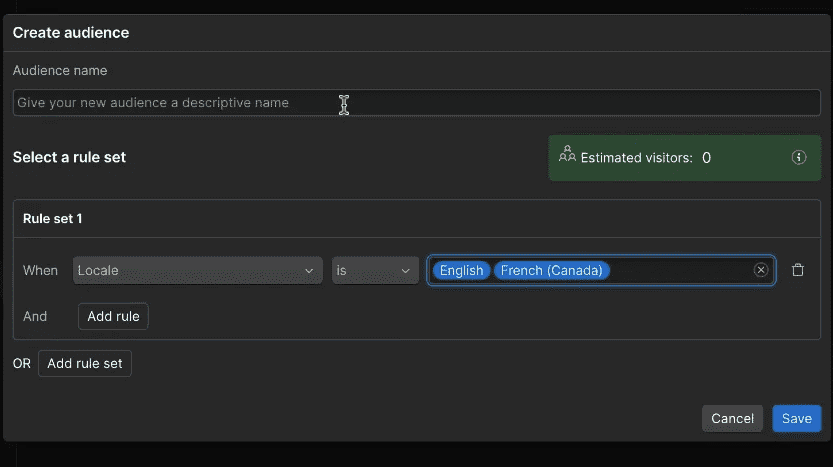Click the Estimated visitors count panel
Viewport: 833px width, 467px height.
click(x=684, y=158)
